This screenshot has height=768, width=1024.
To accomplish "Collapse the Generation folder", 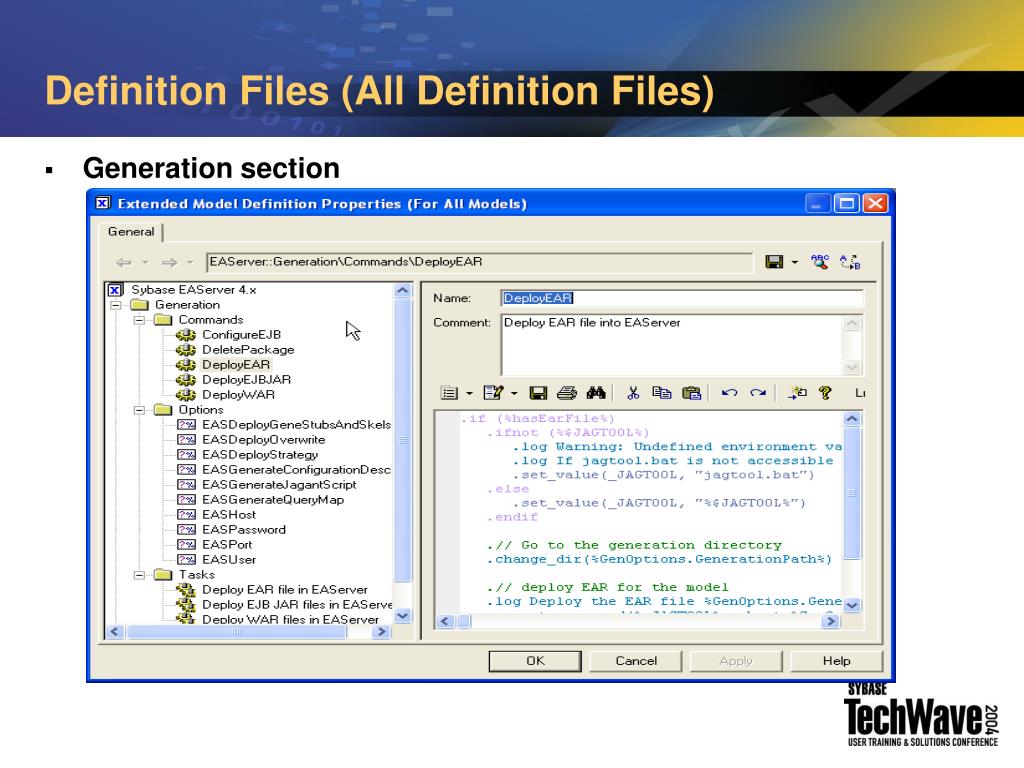I will (x=116, y=305).
